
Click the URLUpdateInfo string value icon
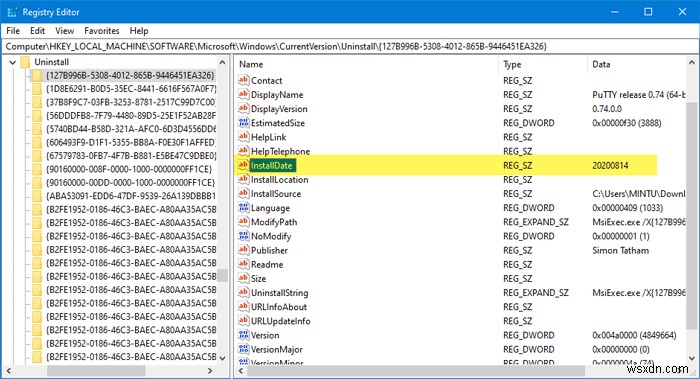click(243, 321)
